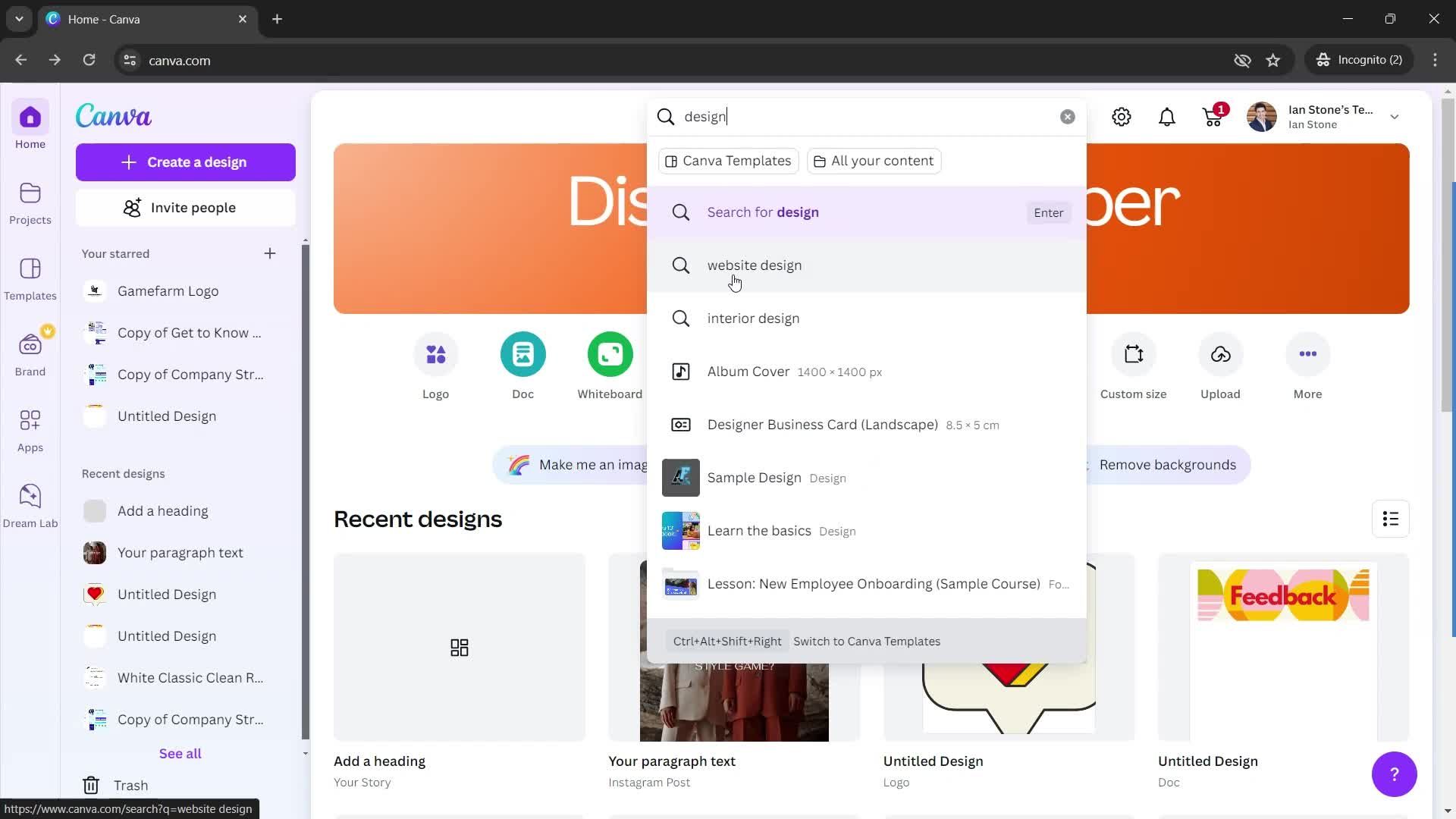Open the Add a heading thumbnail
This screenshot has width=1456, height=819.
[460, 648]
